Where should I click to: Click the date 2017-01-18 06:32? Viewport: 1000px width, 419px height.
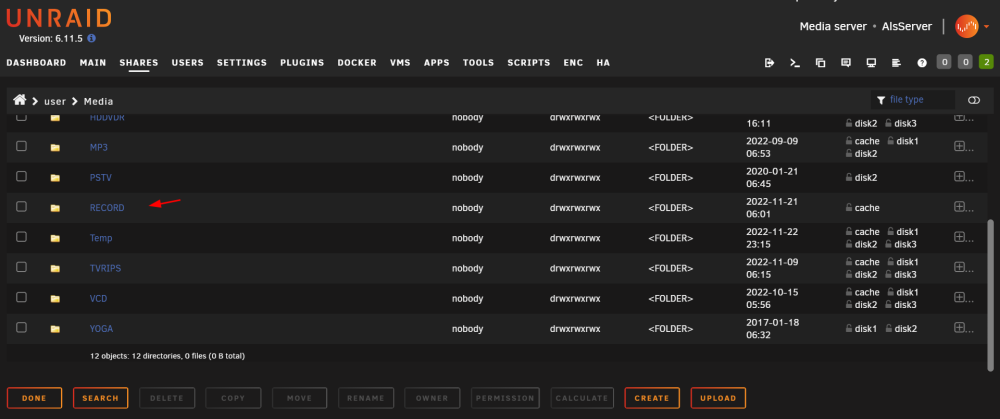pos(772,328)
